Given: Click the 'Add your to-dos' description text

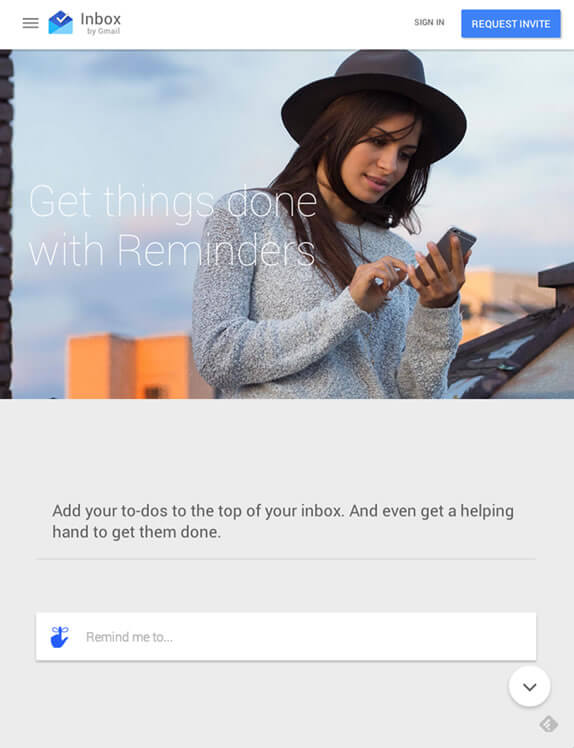Looking at the screenshot, I should coord(283,521).
